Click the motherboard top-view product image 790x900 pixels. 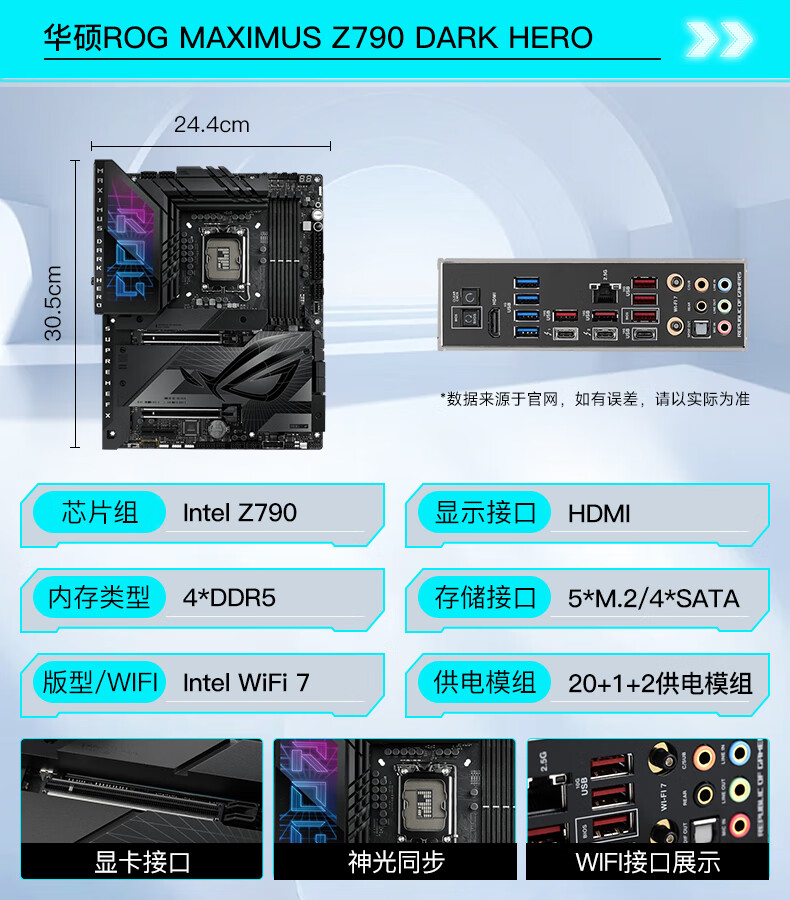[x=209, y=304]
